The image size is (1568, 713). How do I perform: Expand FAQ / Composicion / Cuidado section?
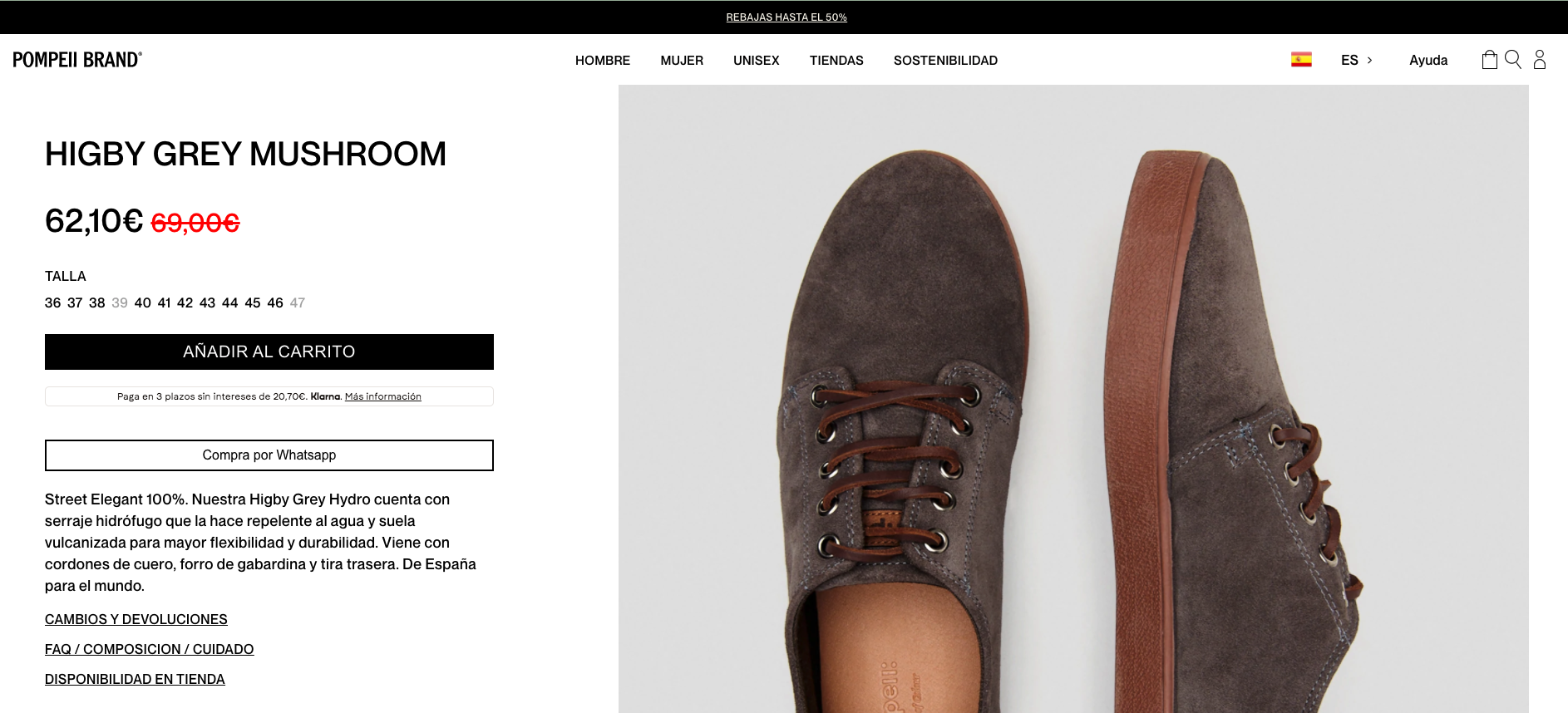click(x=150, y=649)
